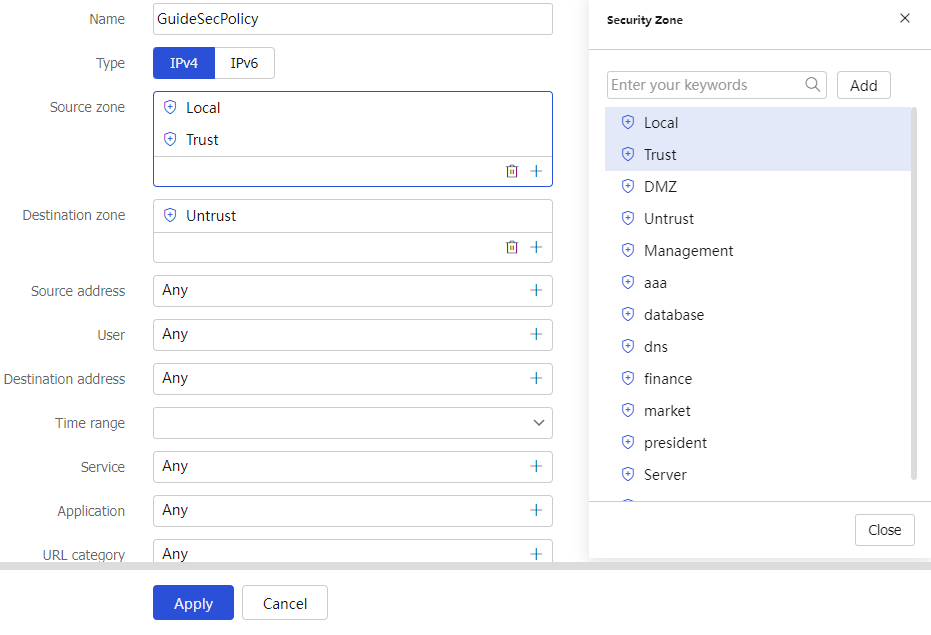Select IPv4 type option

coord(183,63)
